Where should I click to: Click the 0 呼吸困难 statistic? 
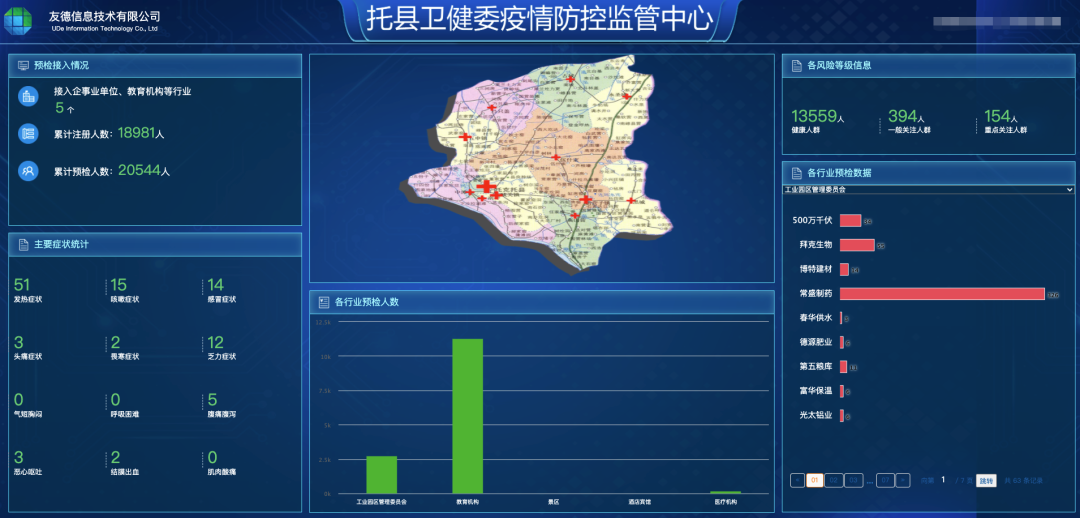(x=125, y=406)
